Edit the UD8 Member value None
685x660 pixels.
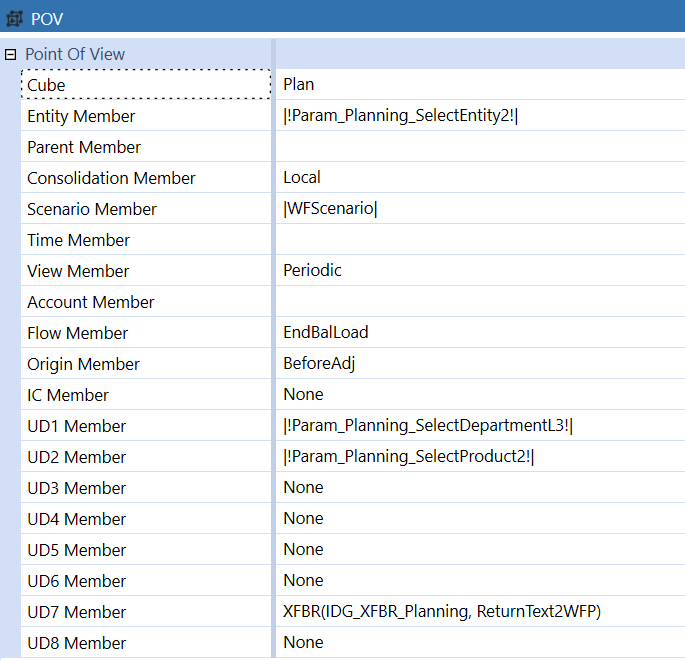(478, 643)
